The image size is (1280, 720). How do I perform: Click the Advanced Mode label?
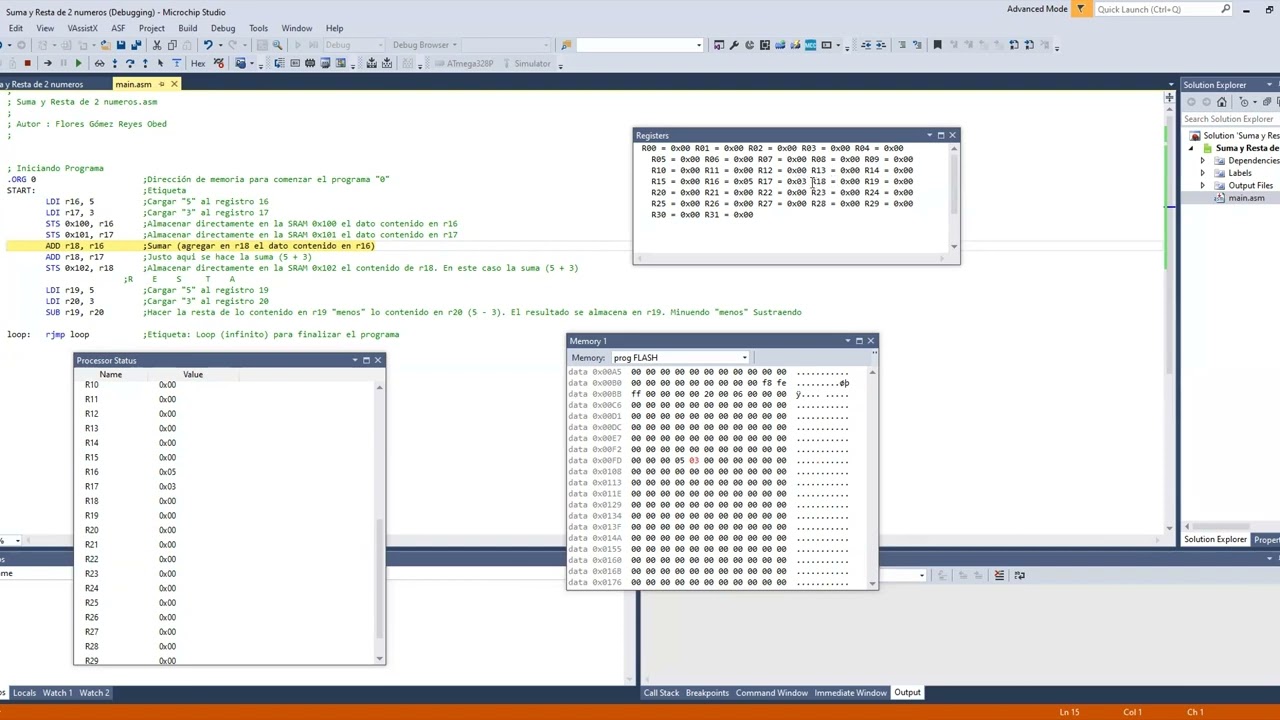(x=1037, y=9)
